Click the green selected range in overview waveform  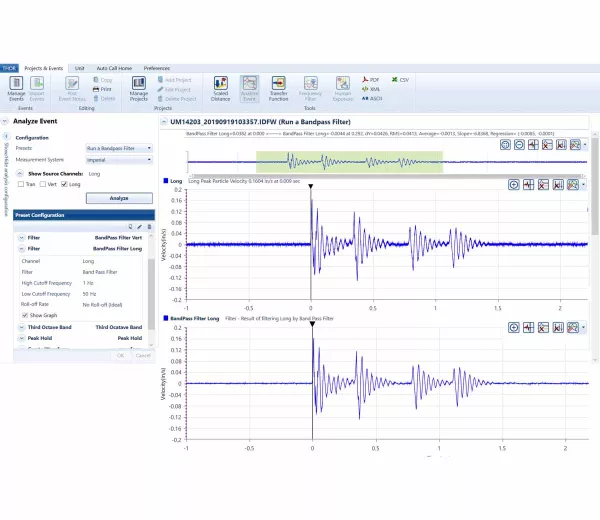point(349,162)
